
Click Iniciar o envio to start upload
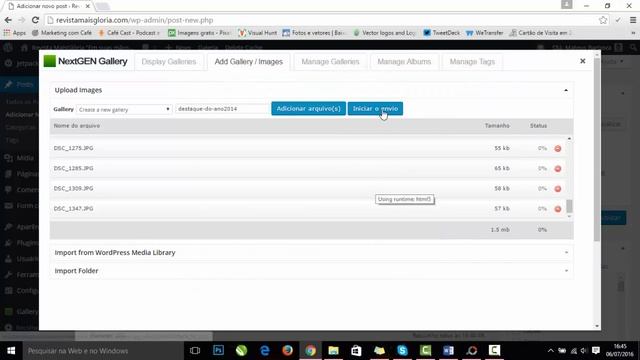pyautogui.click(x=375, y=109)
